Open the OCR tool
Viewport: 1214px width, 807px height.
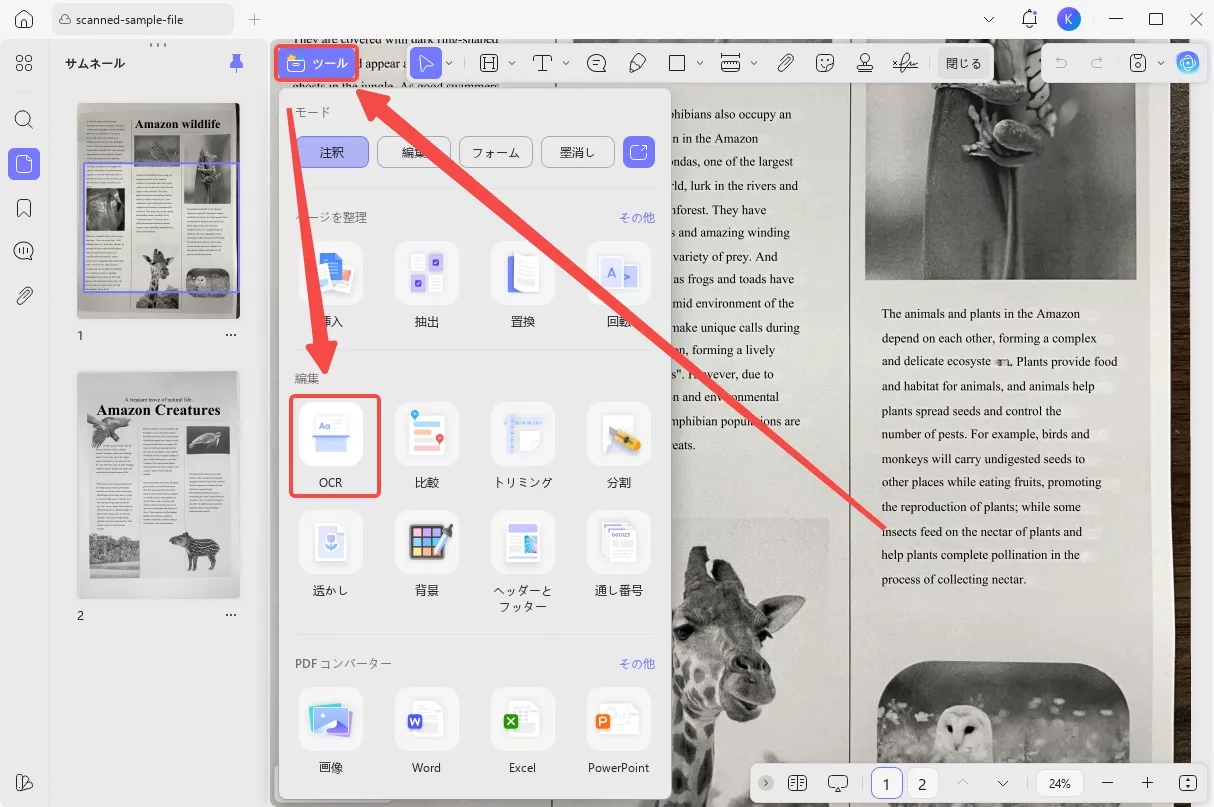[331, 446]
